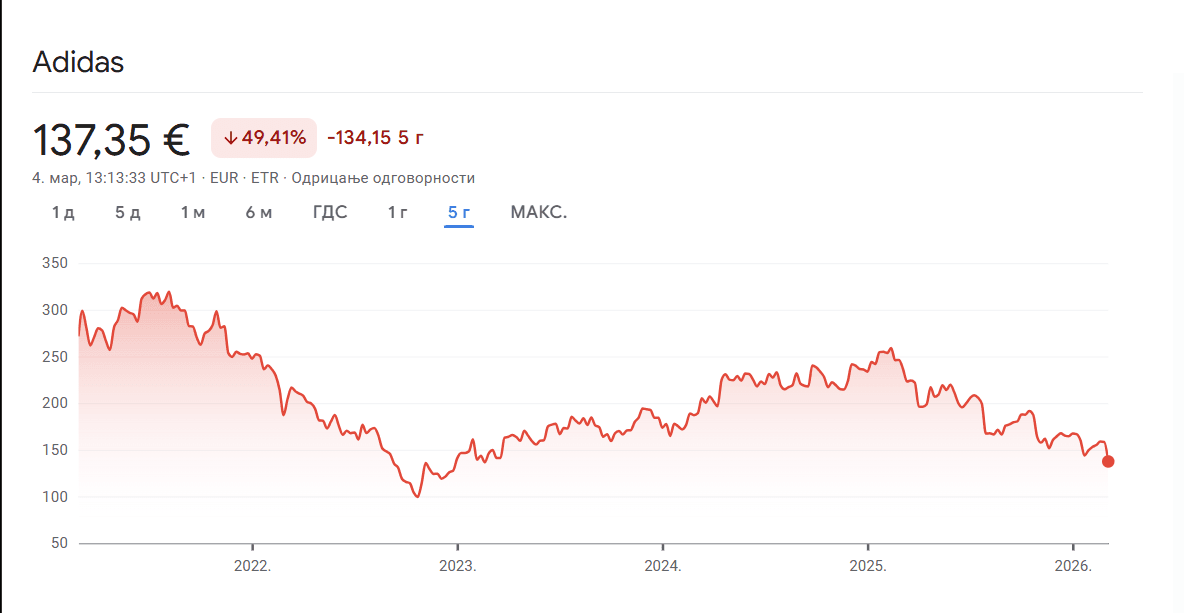Switch to the "1 г" range tab

(x=398, y=212)
